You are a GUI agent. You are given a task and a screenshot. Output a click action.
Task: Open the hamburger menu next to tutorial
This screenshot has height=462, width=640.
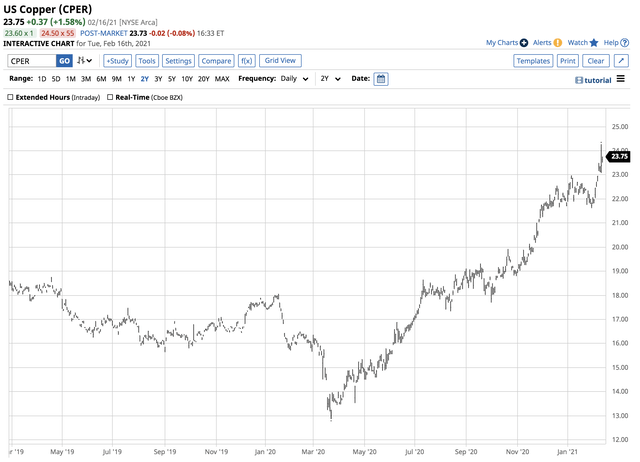pyautogui.click(x=620, y=79)
